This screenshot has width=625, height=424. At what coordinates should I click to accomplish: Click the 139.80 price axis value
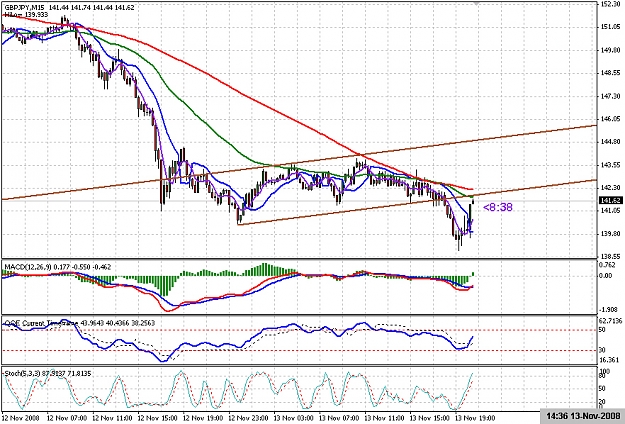click(609, 234)
